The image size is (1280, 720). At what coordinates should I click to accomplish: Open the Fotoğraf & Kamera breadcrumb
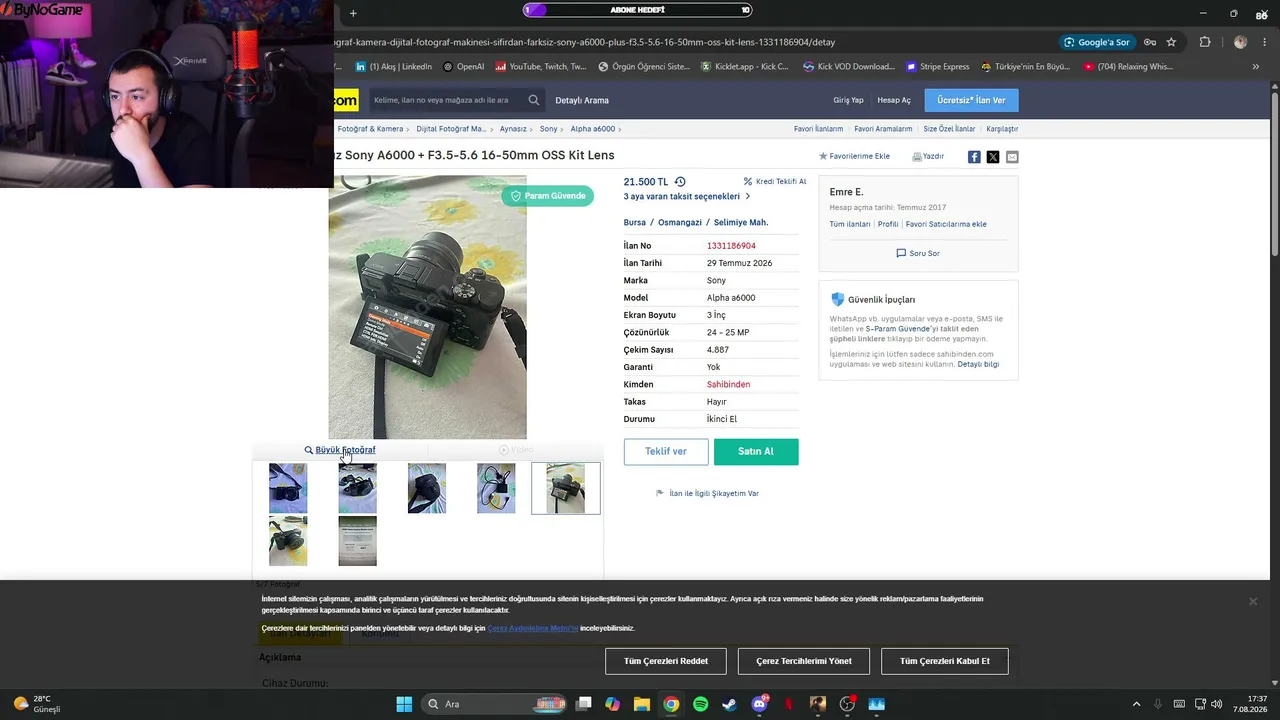(x=370, y=129)
